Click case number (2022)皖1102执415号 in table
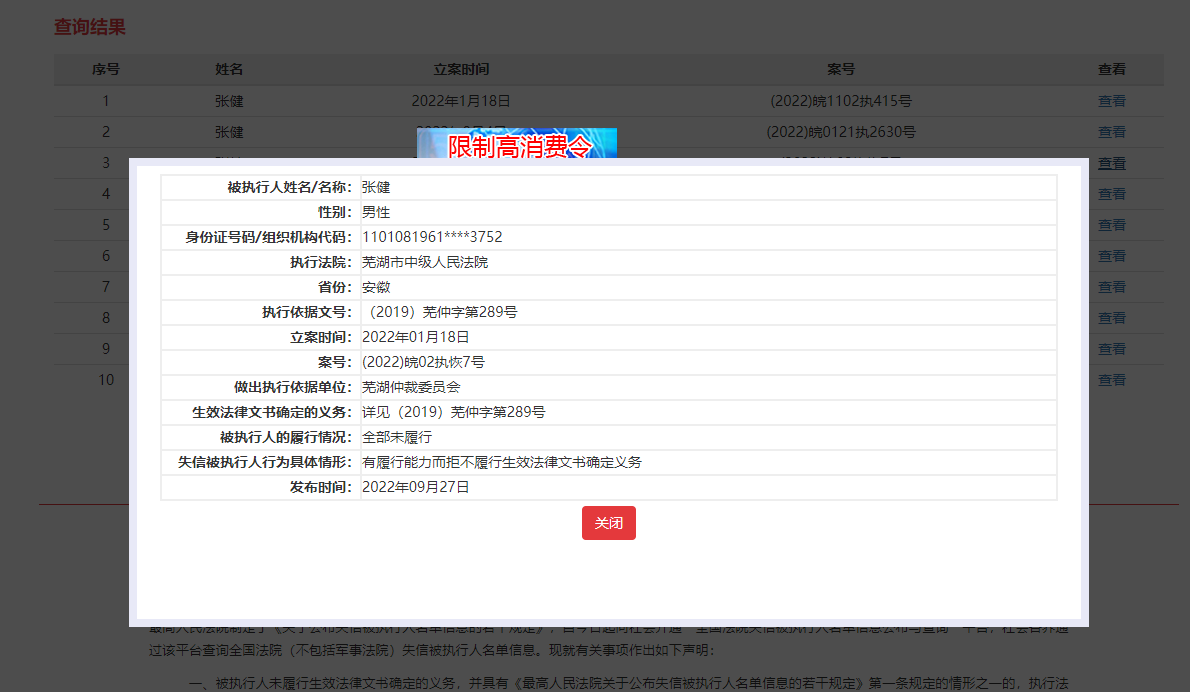 click(841, 101)
